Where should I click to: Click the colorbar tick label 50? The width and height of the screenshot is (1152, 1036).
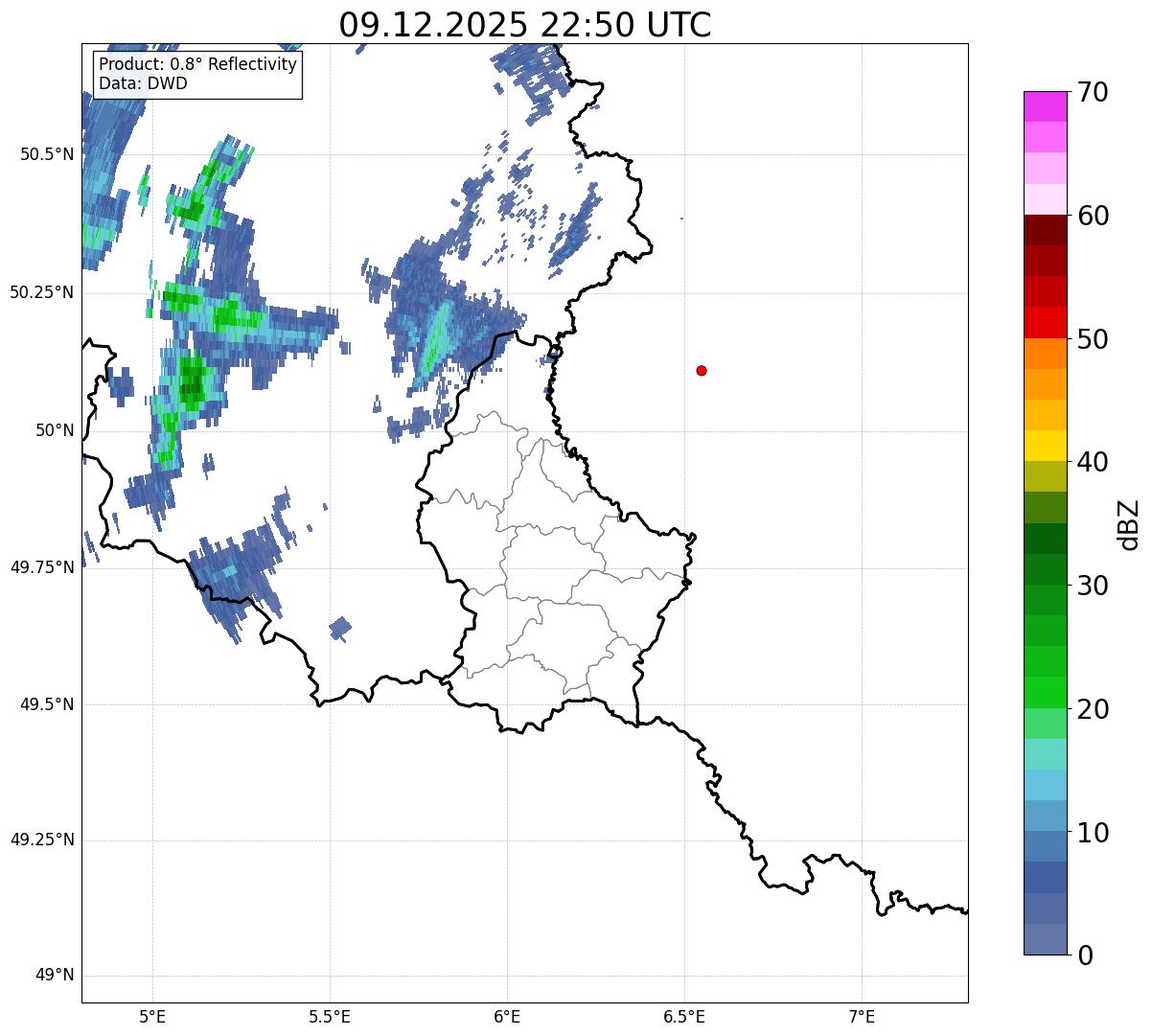tap(1093, 339)
